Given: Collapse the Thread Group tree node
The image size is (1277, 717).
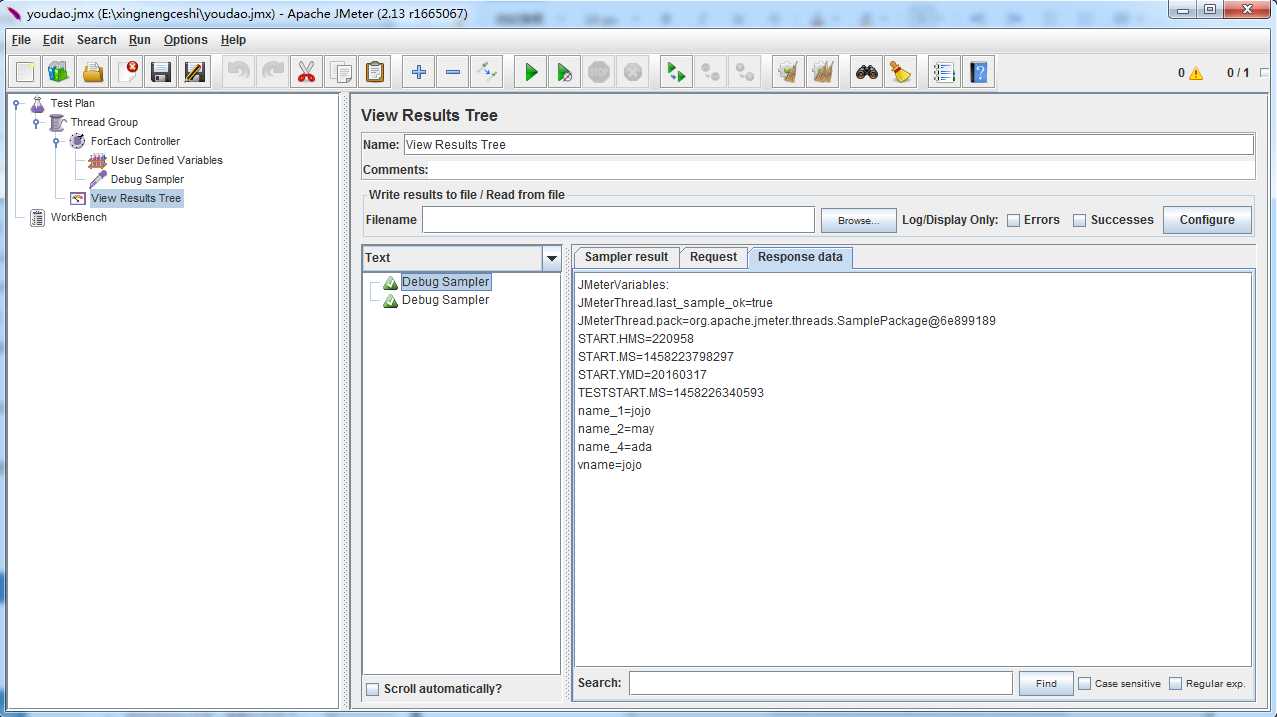Looking at the screenshot, I should click(x=37, y=123).
